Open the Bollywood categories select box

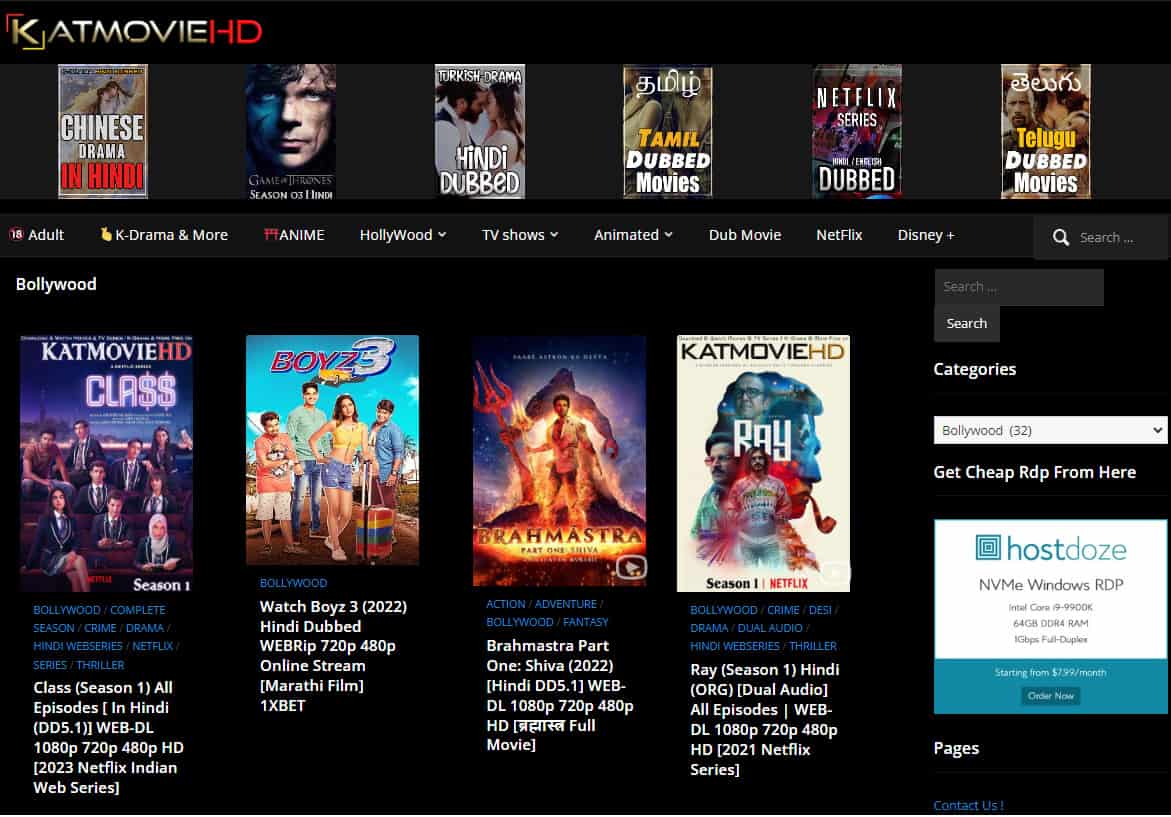click(x=1050, y=430)
